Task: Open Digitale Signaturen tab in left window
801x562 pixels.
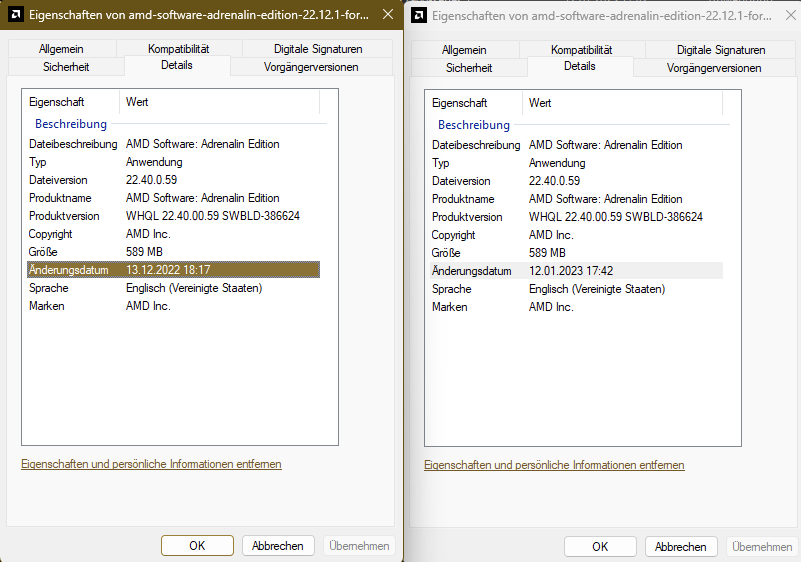Action: 318,49
